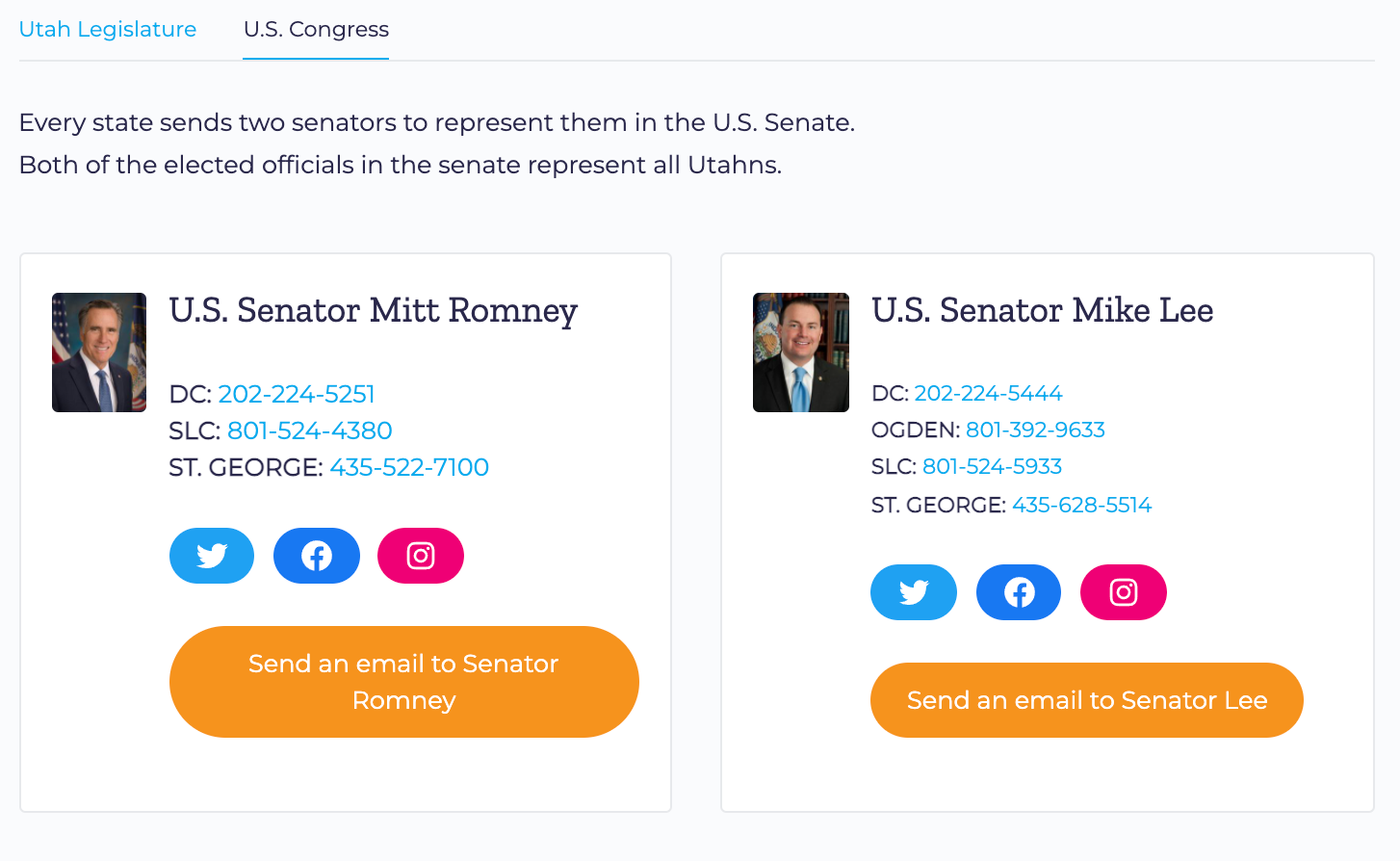Click Mike Lee's portrait photo
Viewport: 1400px width, 861px height.
tap(801, 352)
